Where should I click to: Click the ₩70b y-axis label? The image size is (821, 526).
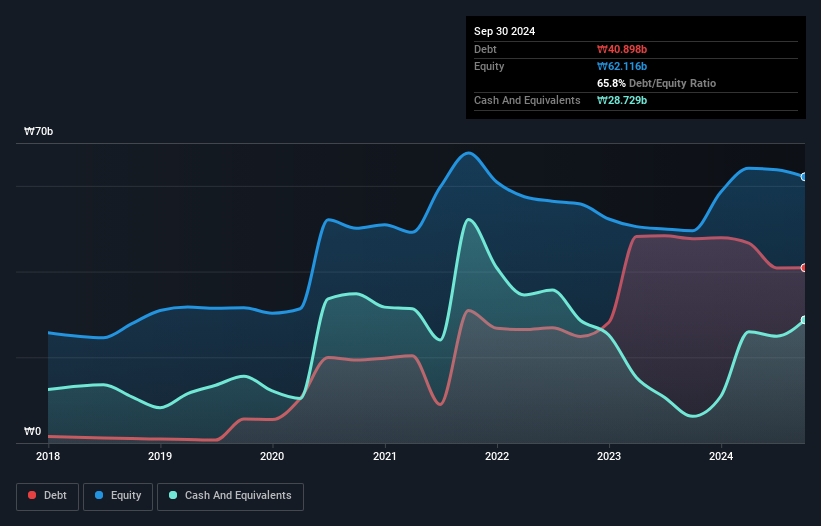coord(38,131)
